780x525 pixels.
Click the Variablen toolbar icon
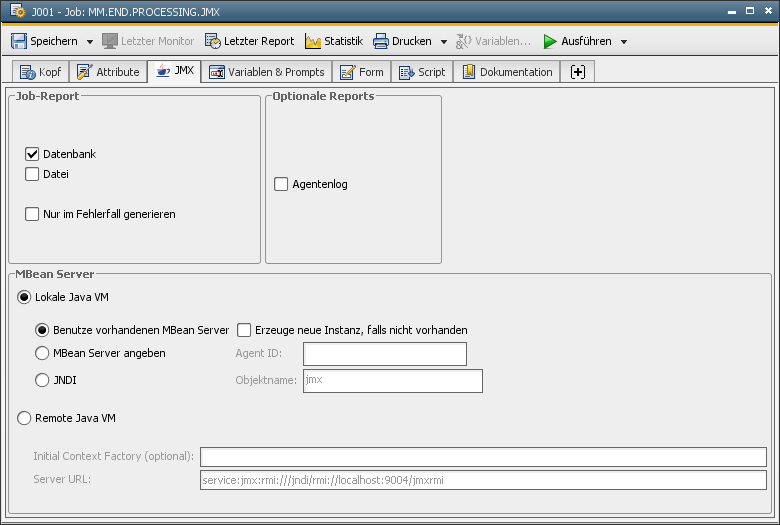(x=464, y=41)
